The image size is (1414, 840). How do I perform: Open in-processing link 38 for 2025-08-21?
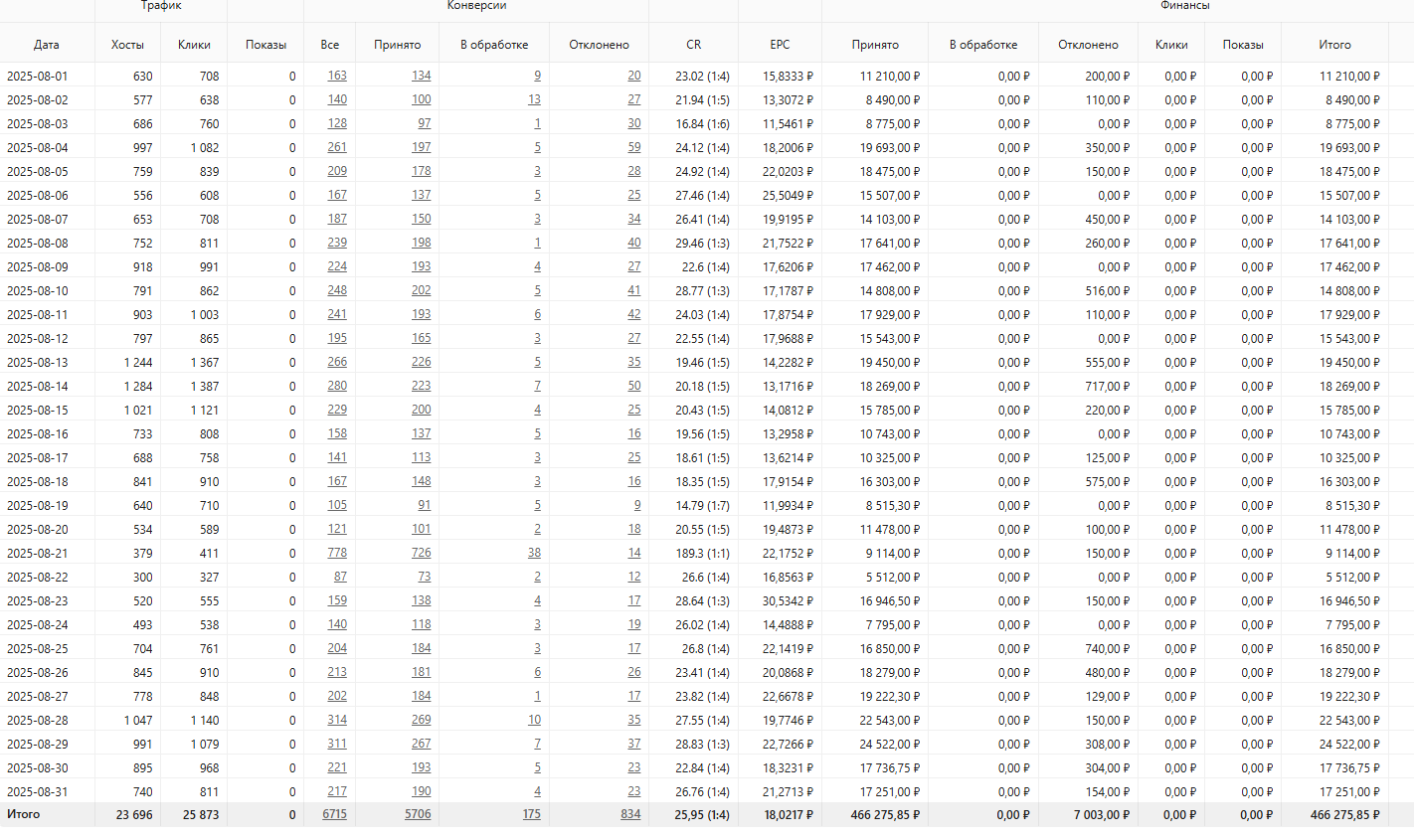(x=534, y=553)
